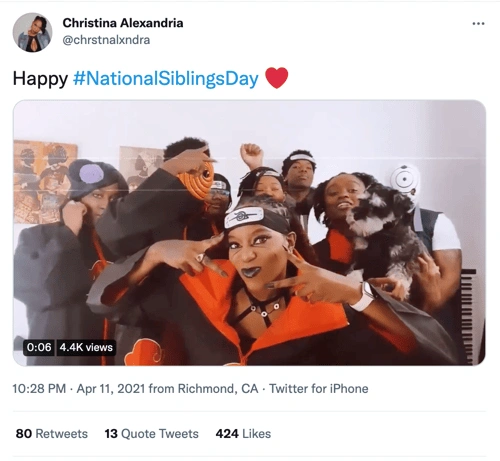
Task: Click the white ringed mask in video
Action: pos(405,182)
